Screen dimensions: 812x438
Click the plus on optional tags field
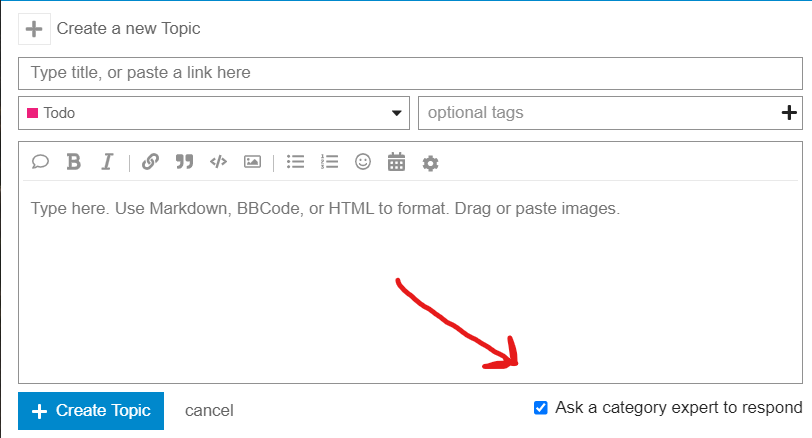click(789, 112)
